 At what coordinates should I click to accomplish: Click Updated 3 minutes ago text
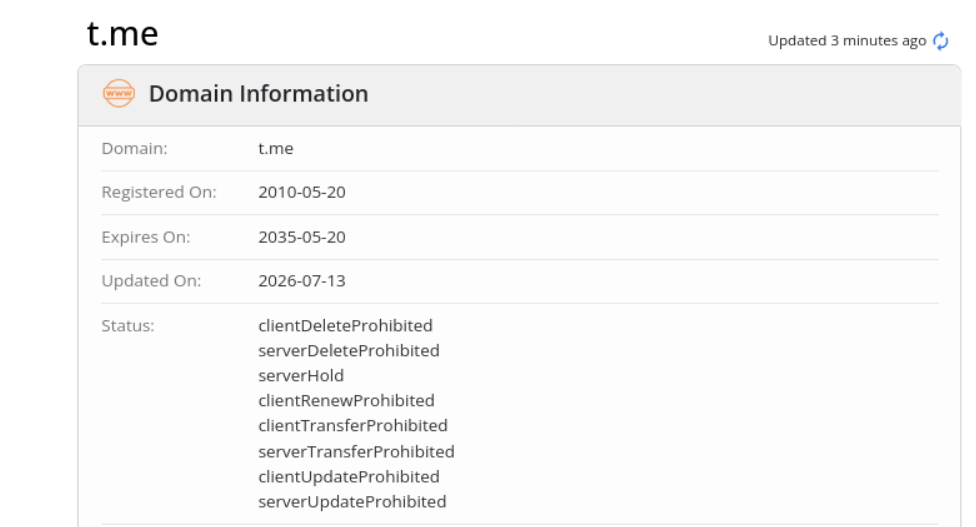(847, 41)
